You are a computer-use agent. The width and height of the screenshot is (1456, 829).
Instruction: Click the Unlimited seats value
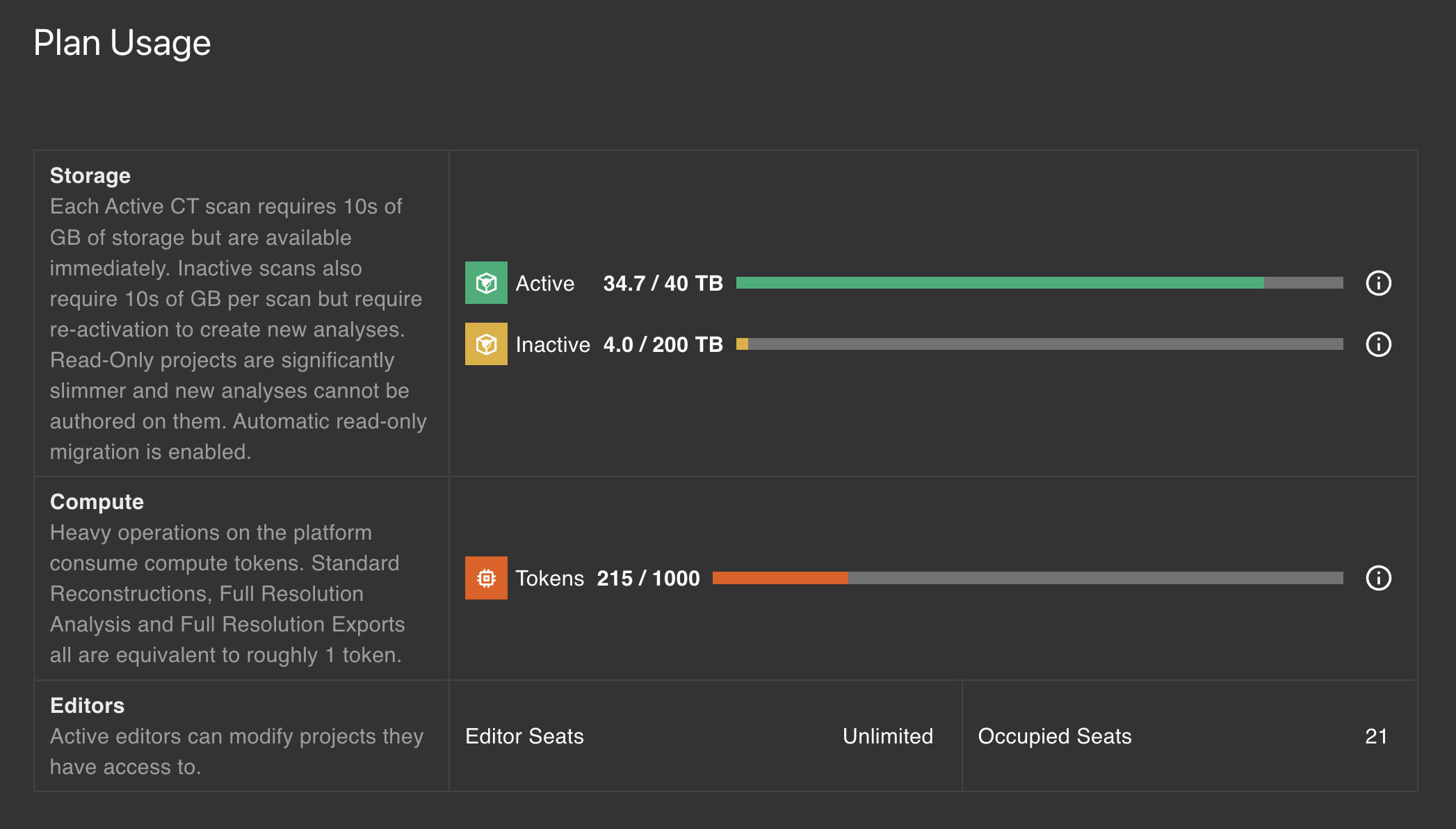coord(888,737)
